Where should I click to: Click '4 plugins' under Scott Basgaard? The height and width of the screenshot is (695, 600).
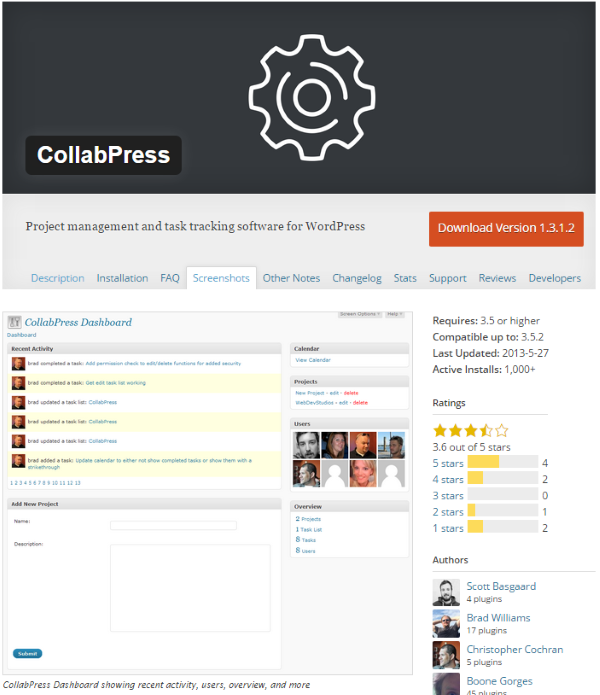pyautogui.click(x=484, y=599)
